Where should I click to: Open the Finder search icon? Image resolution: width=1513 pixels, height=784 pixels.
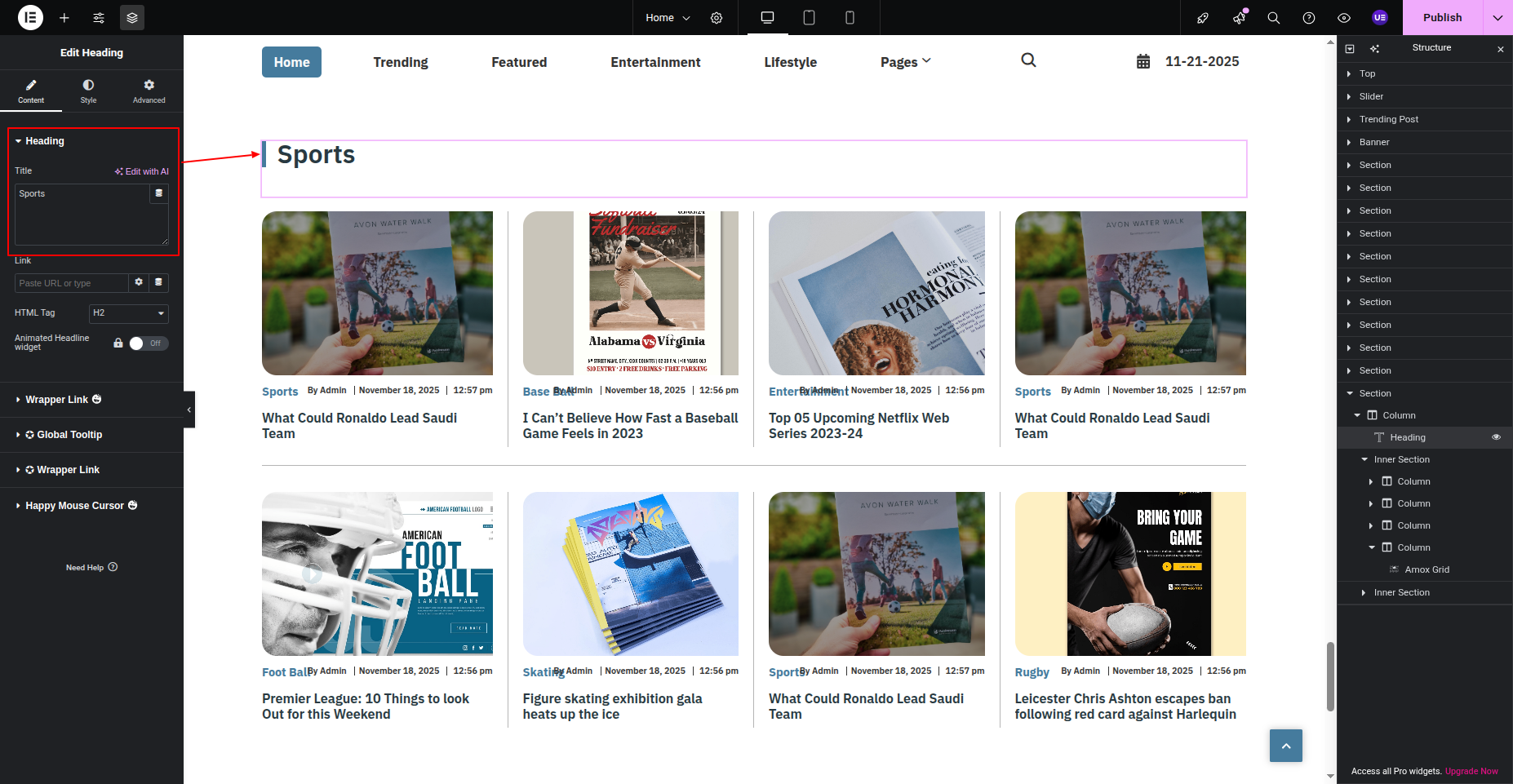coord(1273,17)
